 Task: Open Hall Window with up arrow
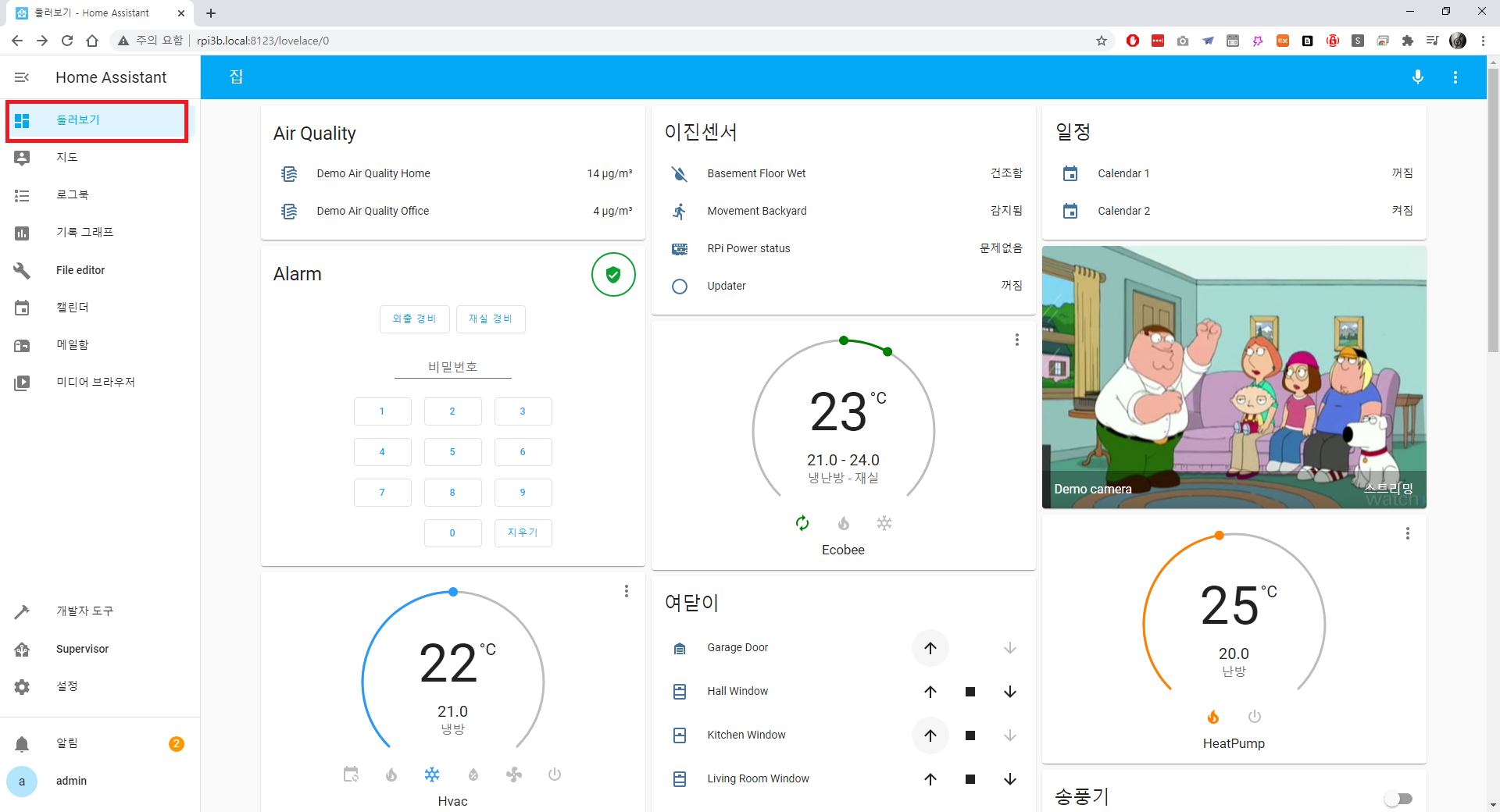pyautogui.click(x=930, y=692)
